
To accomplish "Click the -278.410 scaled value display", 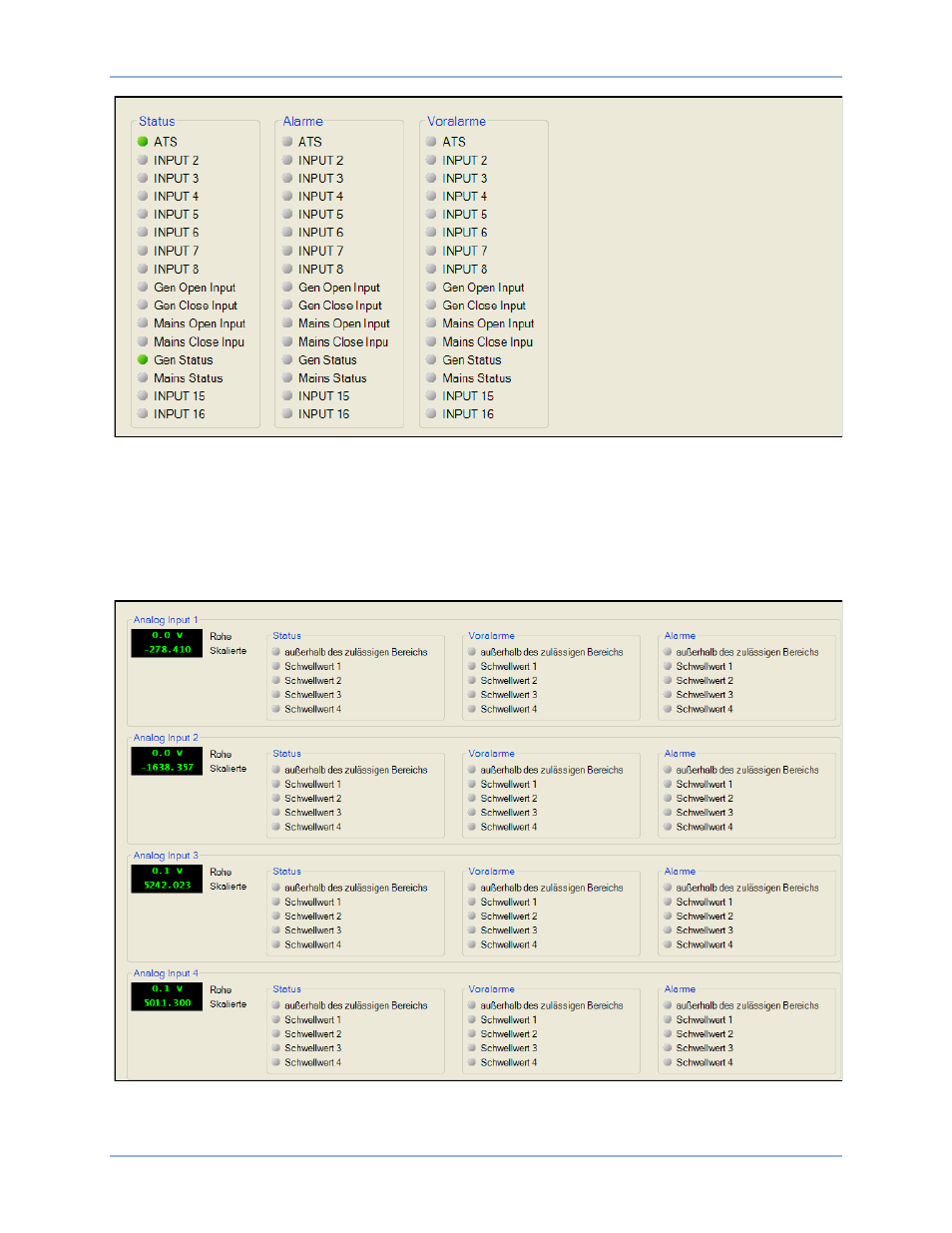I will coord(167,650).
